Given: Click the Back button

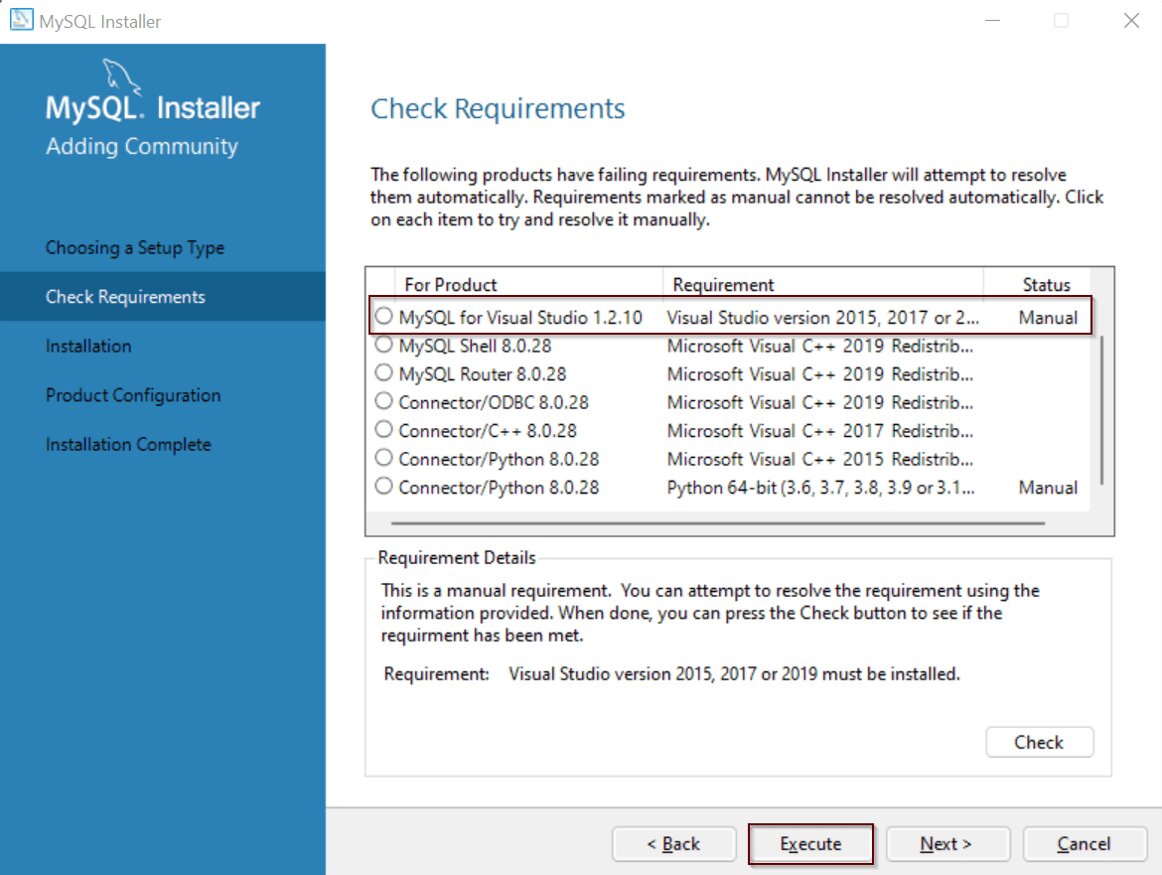Looking at the screenshot, I should [x=674, y=844].
